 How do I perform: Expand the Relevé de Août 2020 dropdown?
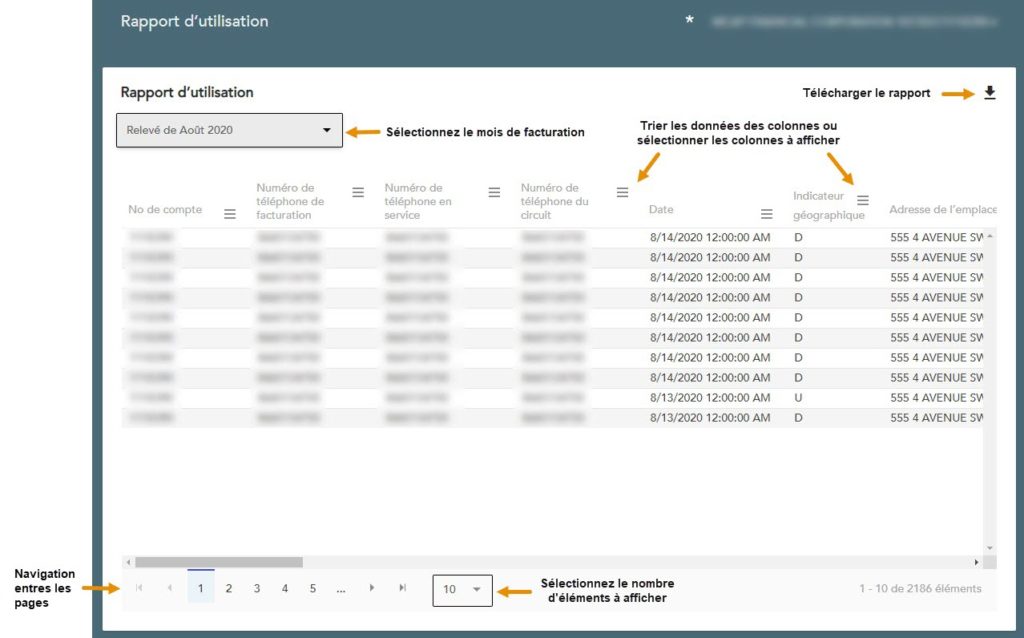point(229,130)
